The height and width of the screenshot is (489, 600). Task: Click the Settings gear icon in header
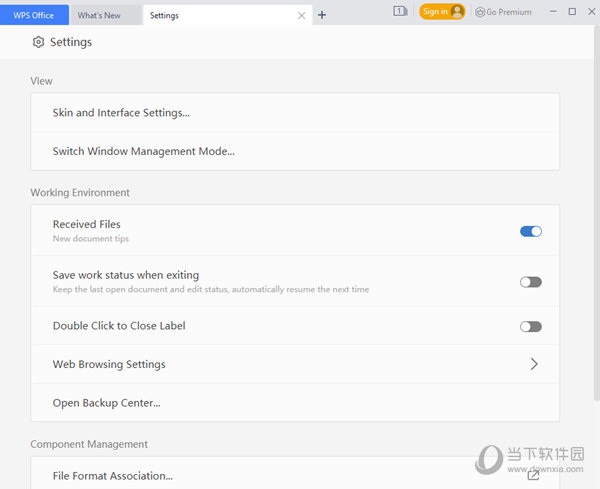[38, 42]
